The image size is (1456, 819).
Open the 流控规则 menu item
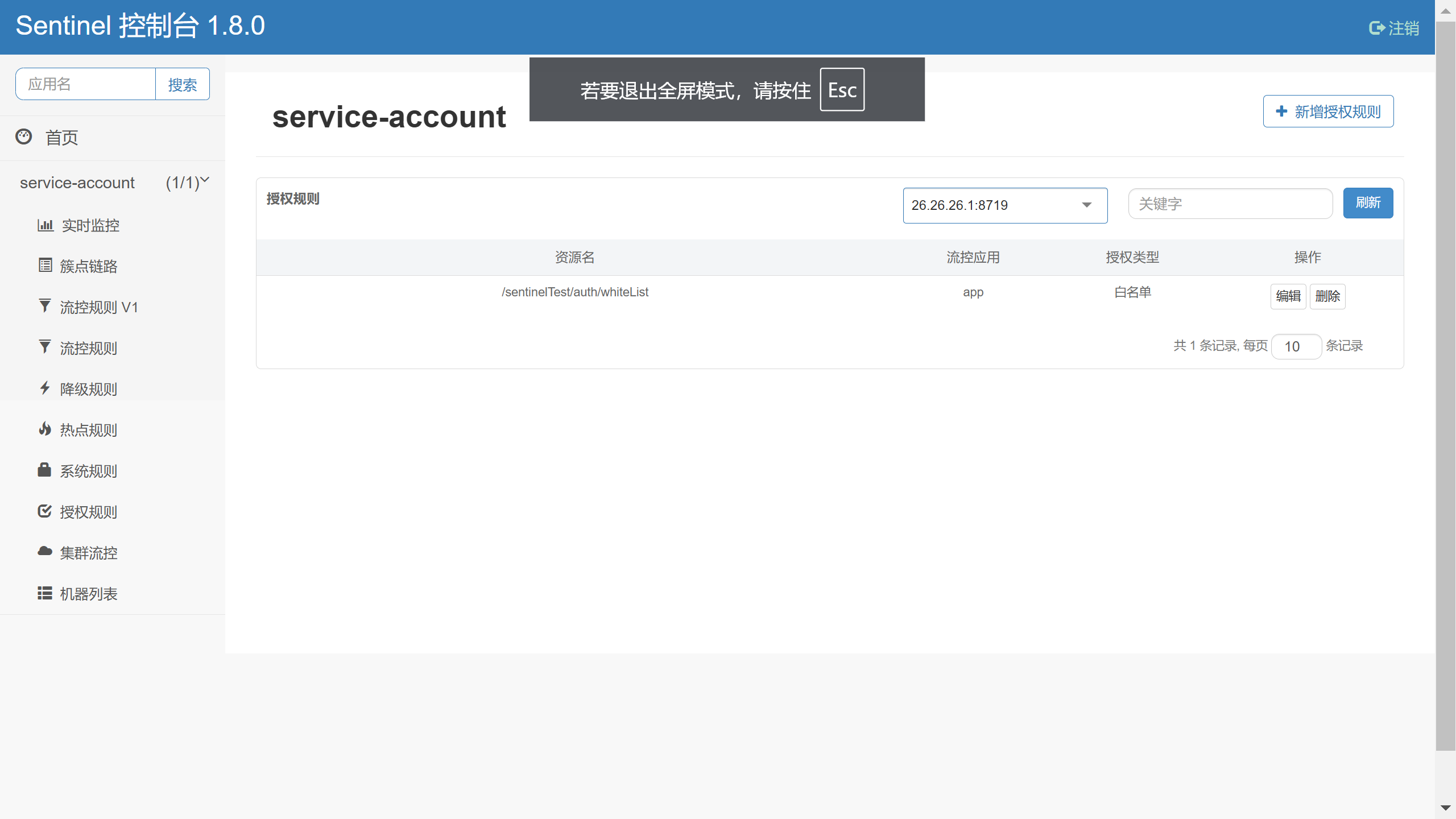(88, 348)
